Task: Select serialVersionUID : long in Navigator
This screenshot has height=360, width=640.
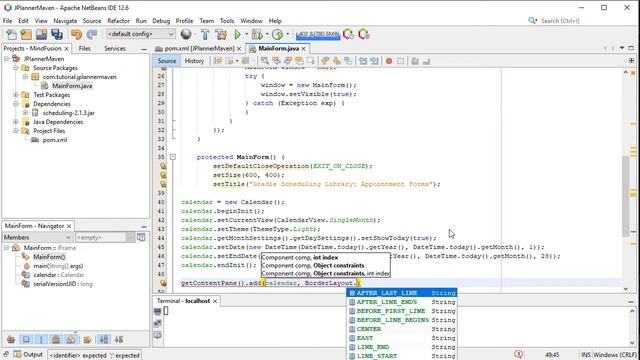Action: pyautogui.click(x=62, y=284)
